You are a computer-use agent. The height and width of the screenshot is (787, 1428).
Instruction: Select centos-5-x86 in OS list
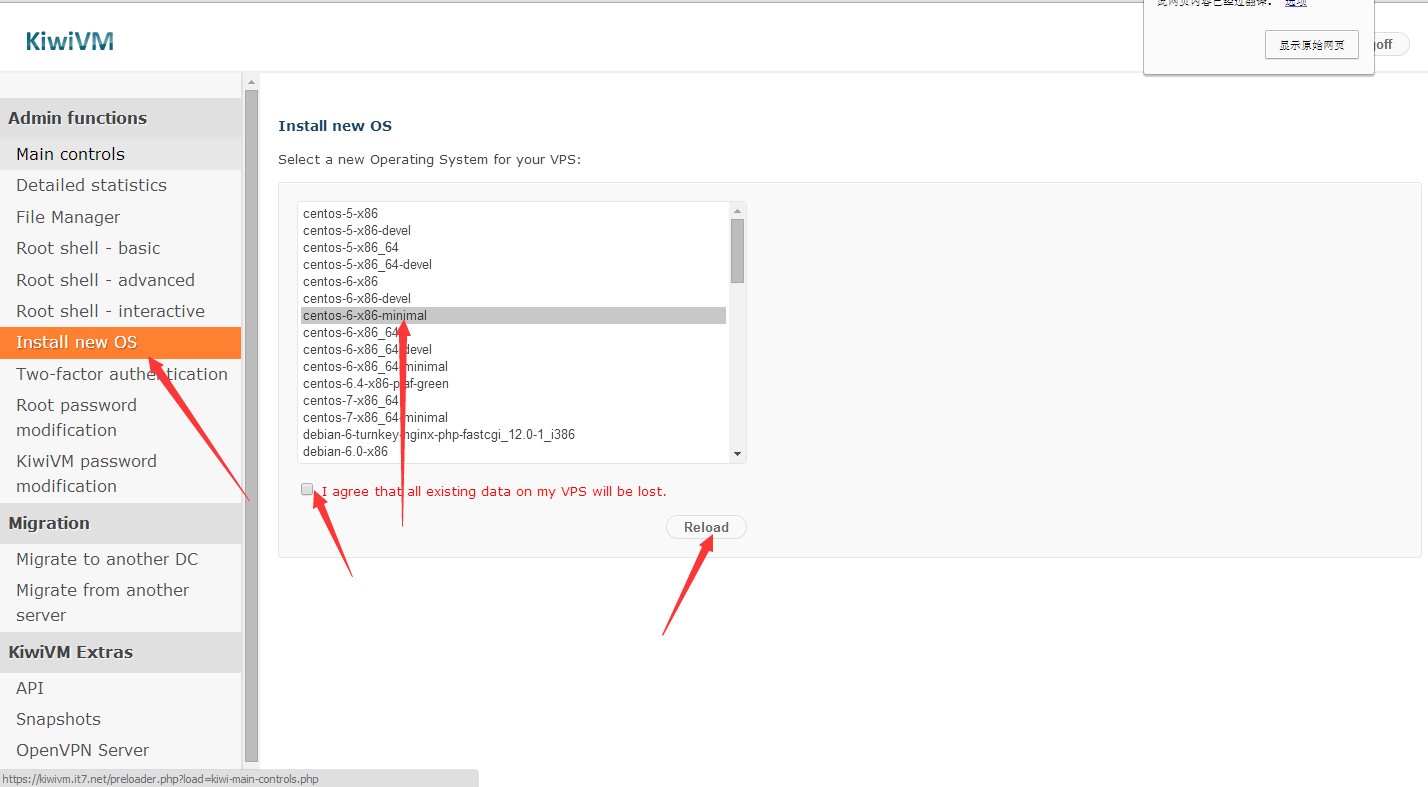(513, 213)
